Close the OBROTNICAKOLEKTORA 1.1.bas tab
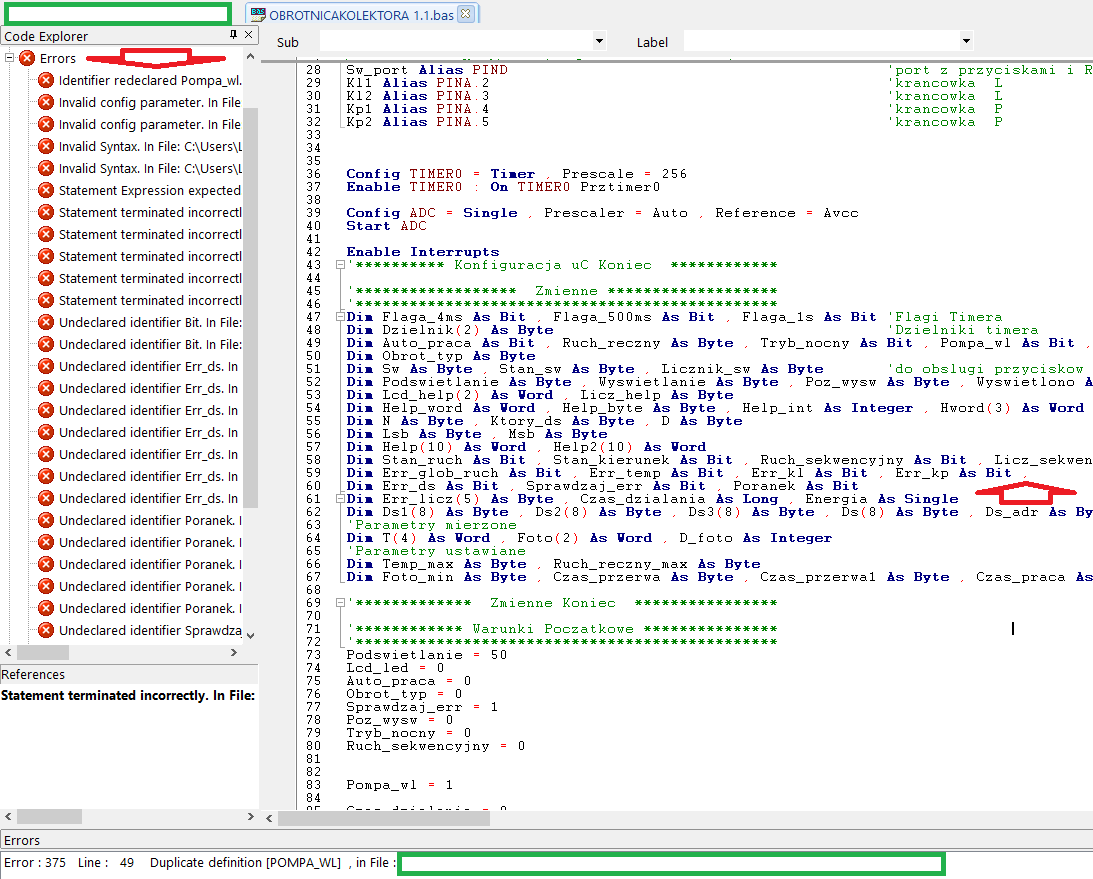 click(x=465, y=14)
